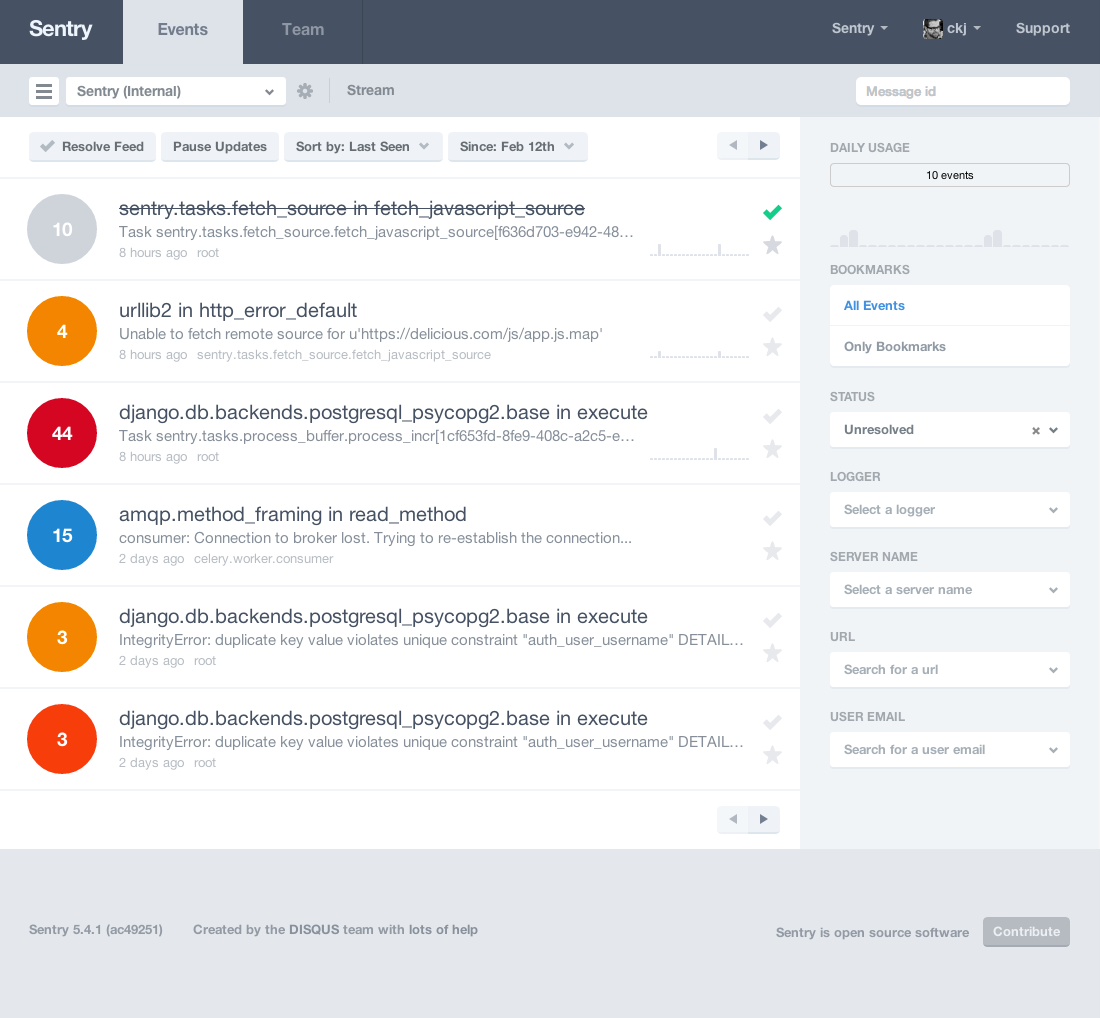1100x1018 pixels.
Task: Click fetch_javascript_source event sparkline graph
Action: [x=699, y=249]
